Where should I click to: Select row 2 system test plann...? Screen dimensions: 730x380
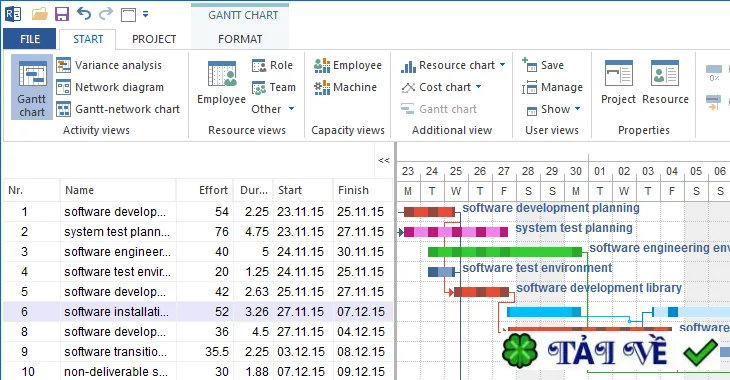coord(198,231)
